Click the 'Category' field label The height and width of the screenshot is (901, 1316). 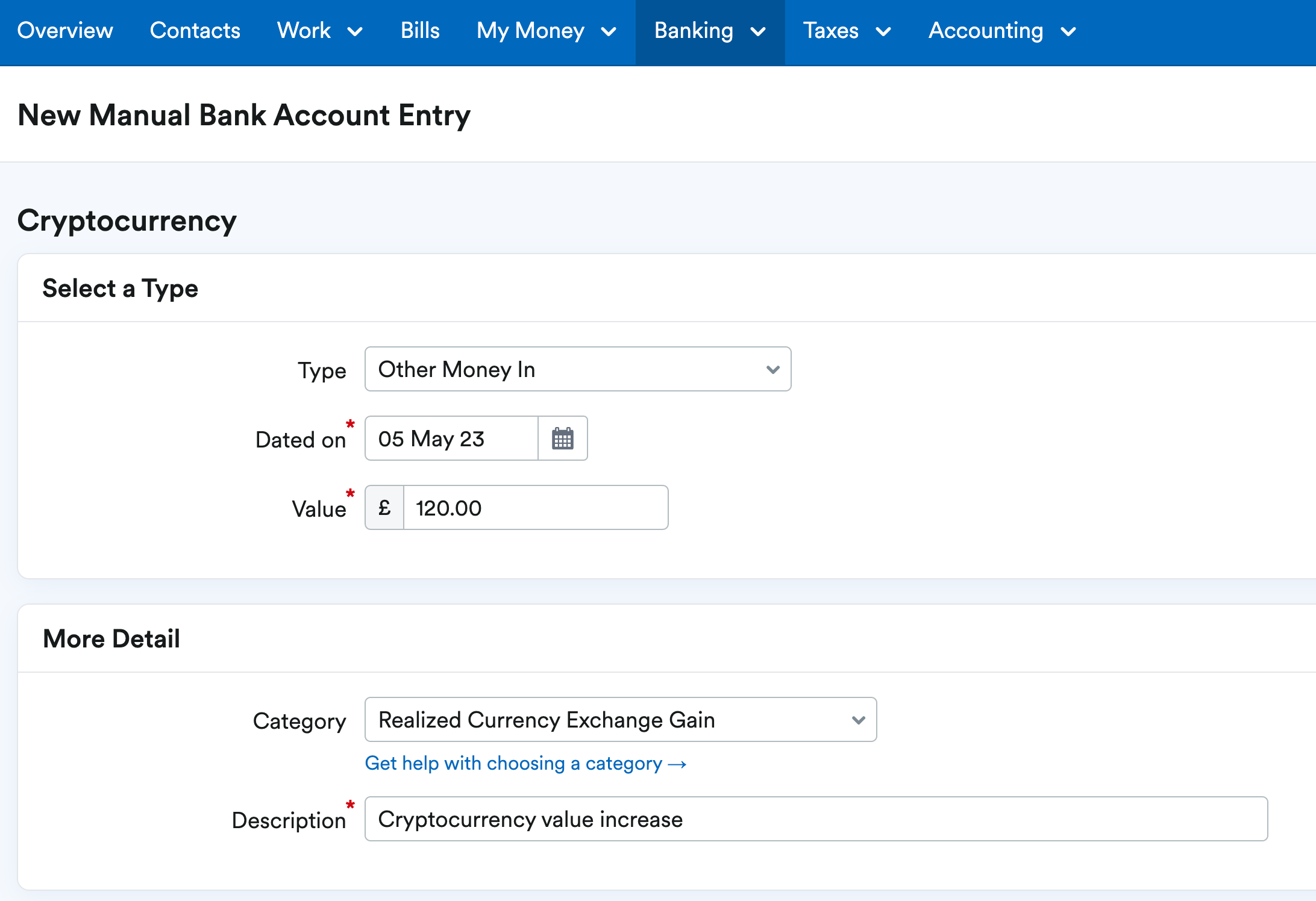coord(299,721)
